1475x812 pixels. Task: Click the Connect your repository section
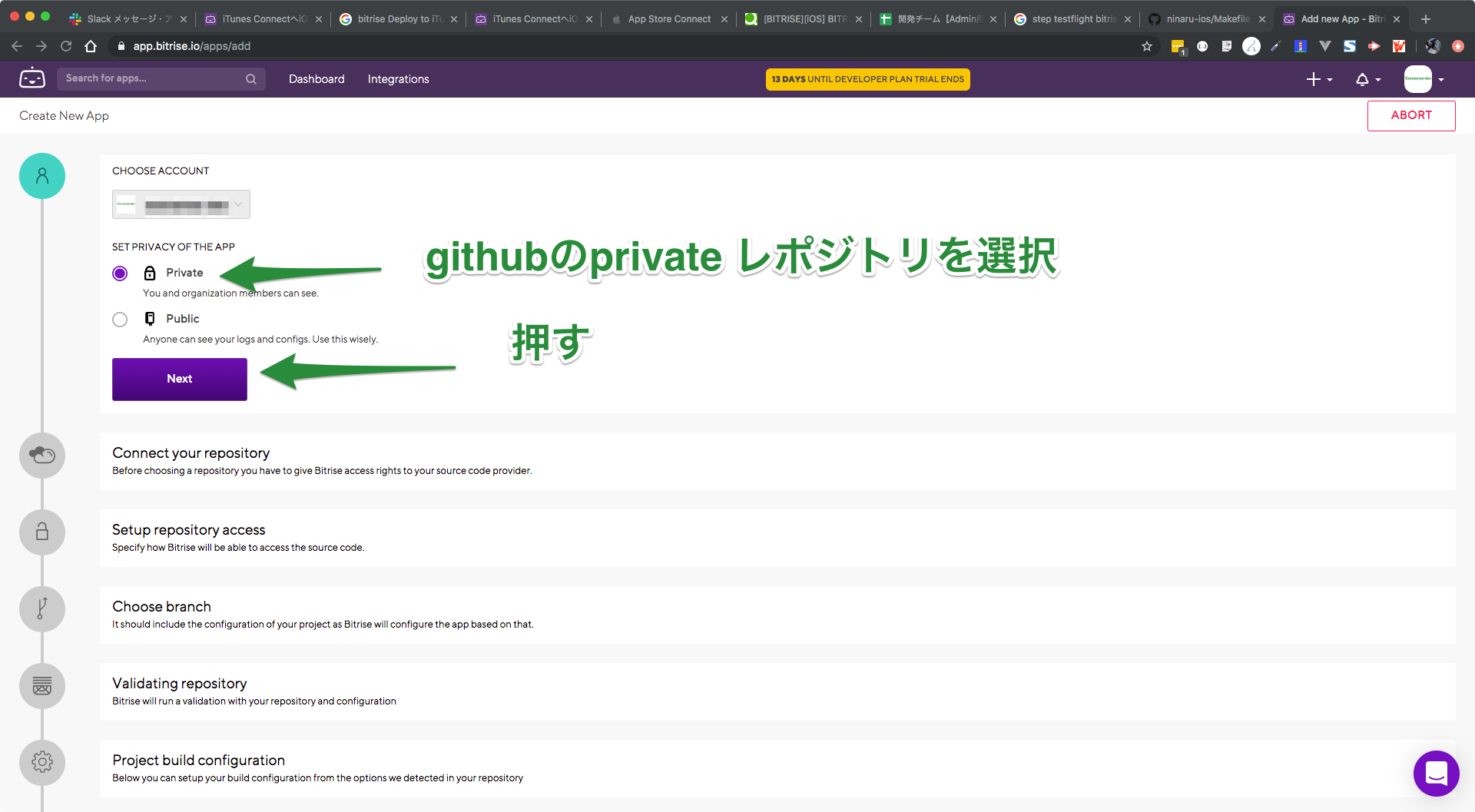(777, 461)
